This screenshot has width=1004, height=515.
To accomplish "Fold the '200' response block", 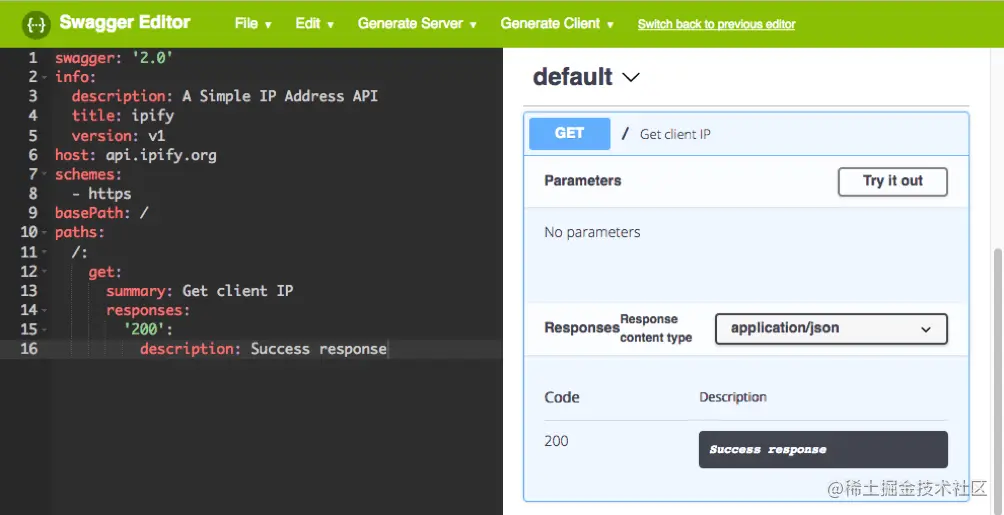I will [45, 330].
